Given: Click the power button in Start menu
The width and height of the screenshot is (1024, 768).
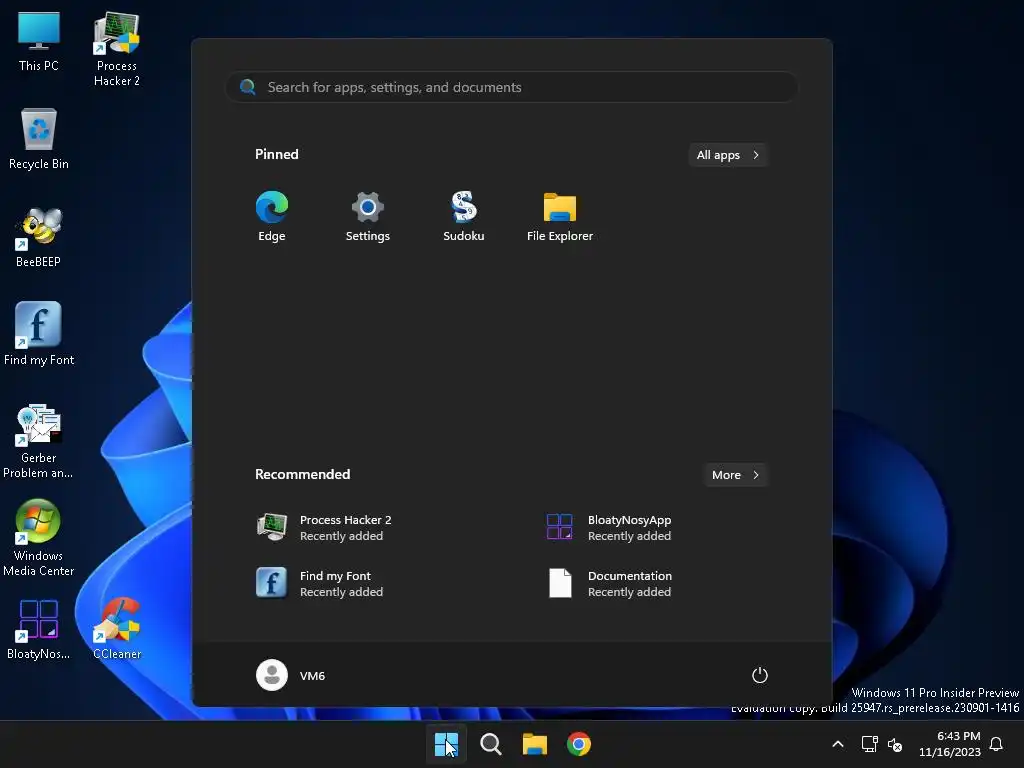Looking at the screenshot, I should tap(760, 675).
